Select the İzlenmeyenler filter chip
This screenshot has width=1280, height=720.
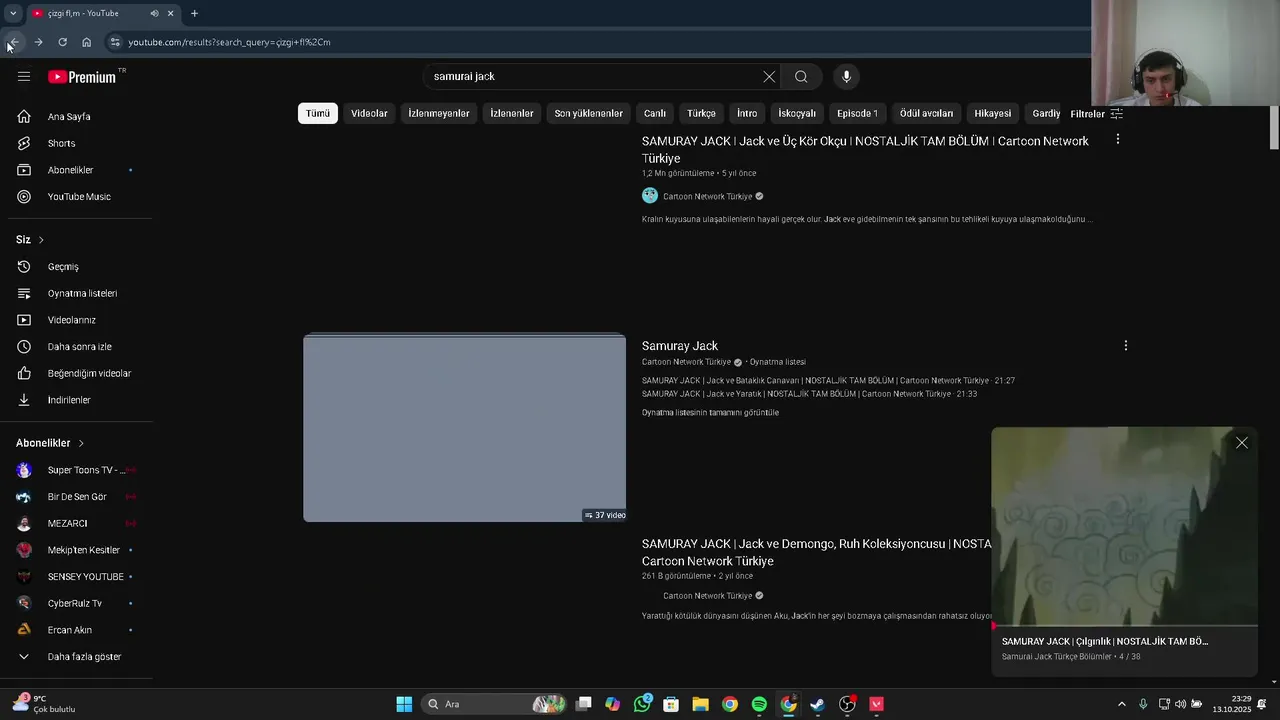click(x=439, y=113)
